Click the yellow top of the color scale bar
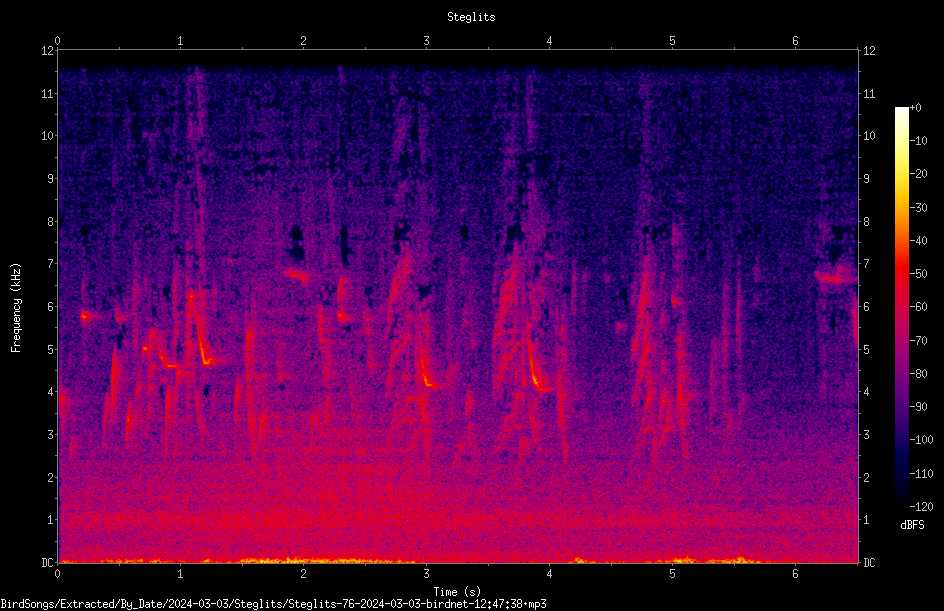 tap(901, 175)
